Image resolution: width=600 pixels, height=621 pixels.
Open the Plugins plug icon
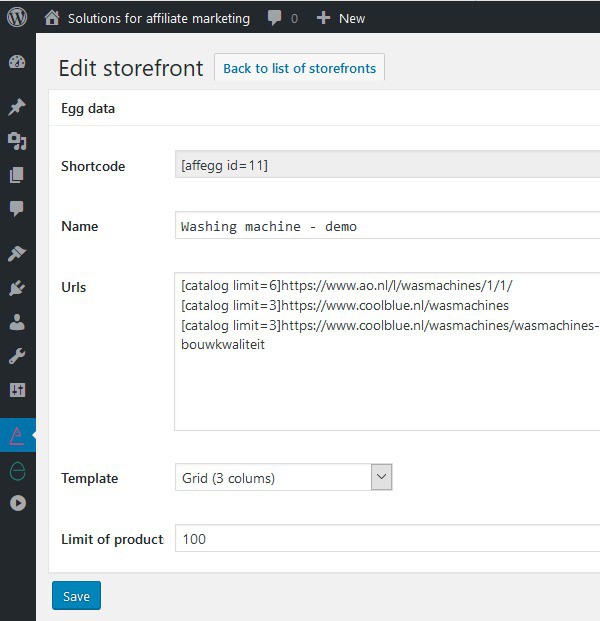click(x=17, y=289)
